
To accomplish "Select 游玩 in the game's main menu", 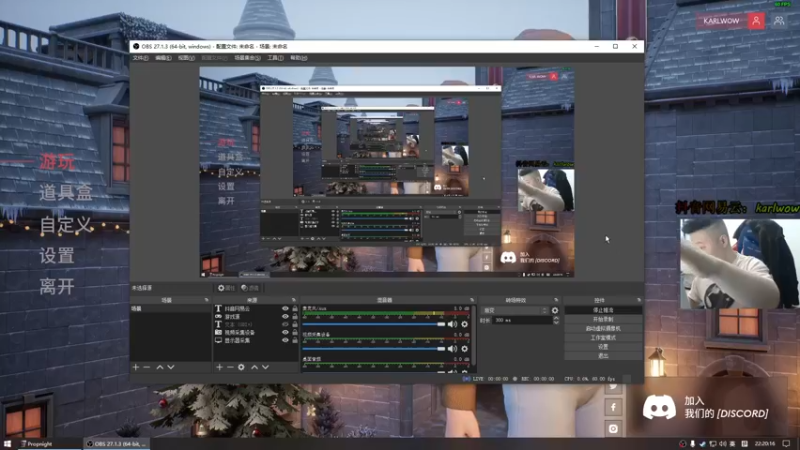I will coord(57,162).
